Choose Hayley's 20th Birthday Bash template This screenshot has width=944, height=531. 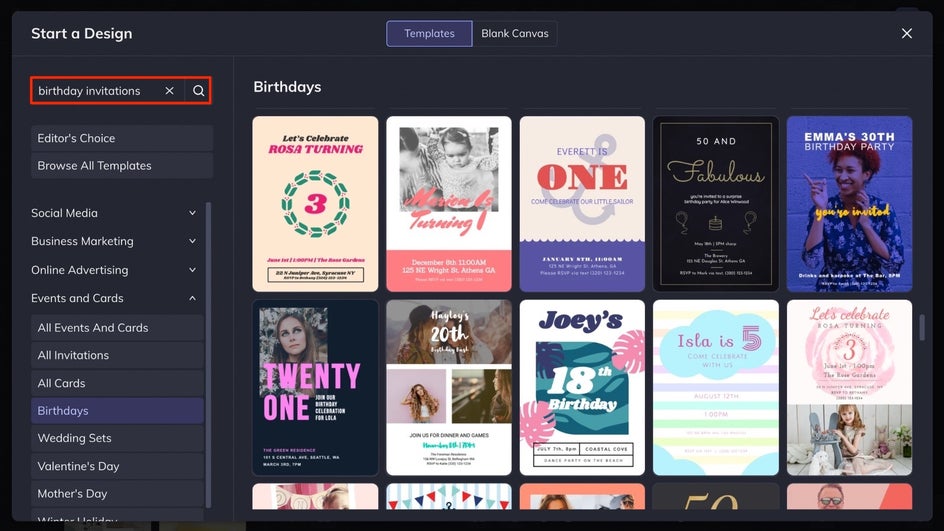click(449, 388)
